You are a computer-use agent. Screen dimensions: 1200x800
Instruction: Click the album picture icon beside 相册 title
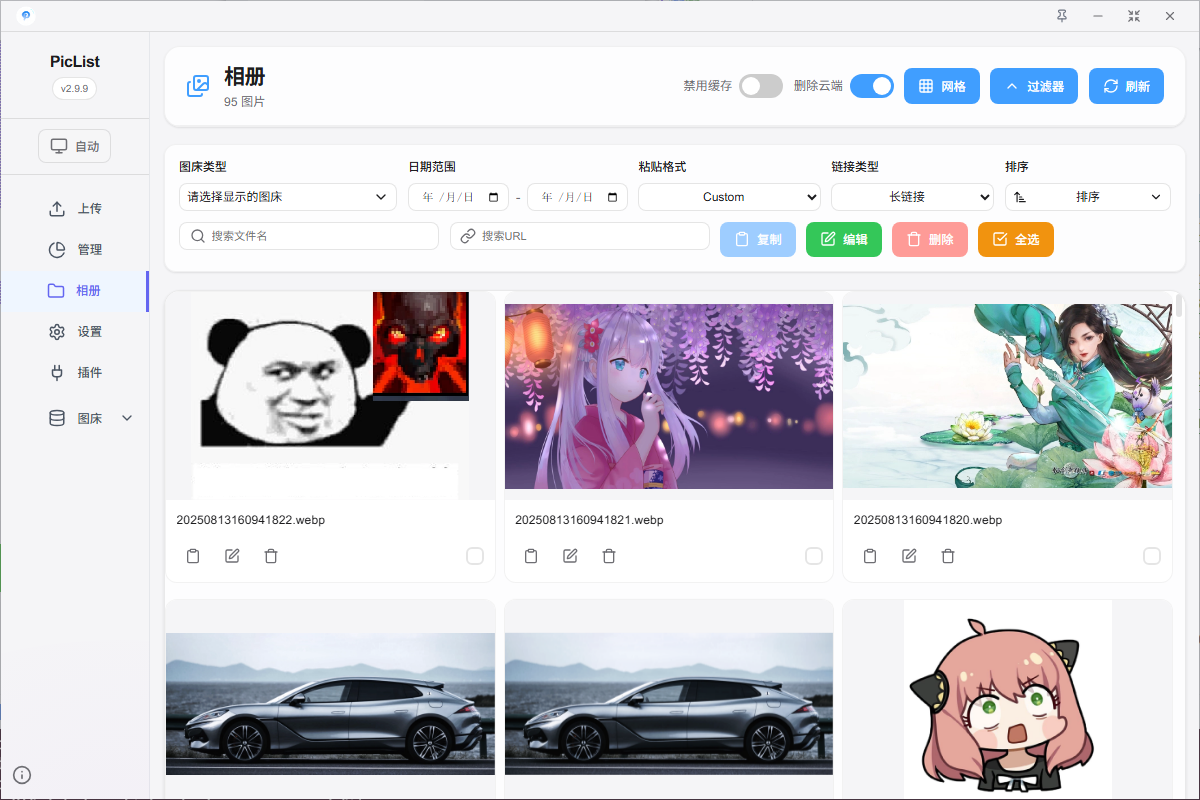tap(198, 86)
